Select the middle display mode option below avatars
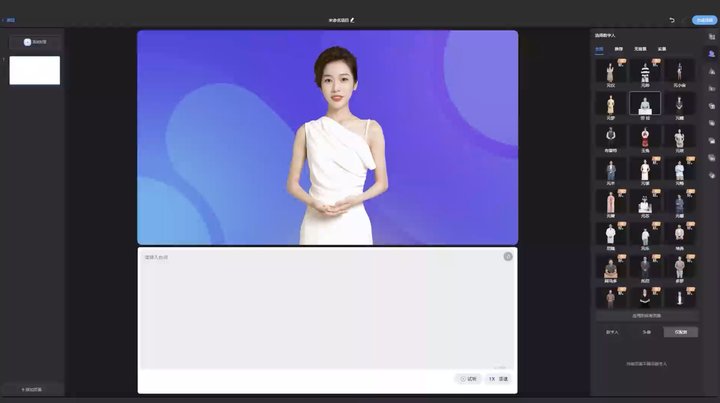Viewport: 720px width, 403px height. click(646, 332)
